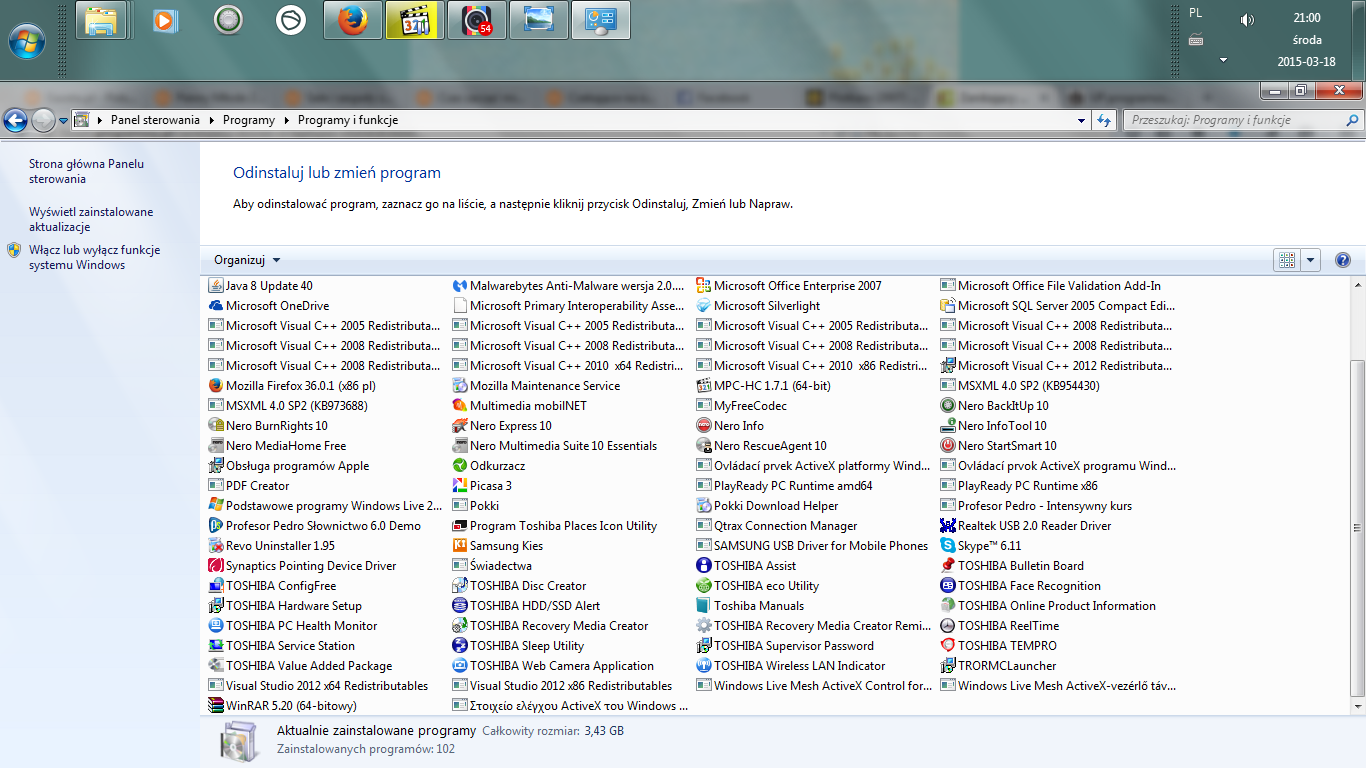Select Revo Uninstaller 1.95 icon
This screenshot has height=768, width=1366.
(x=215, y=546)
